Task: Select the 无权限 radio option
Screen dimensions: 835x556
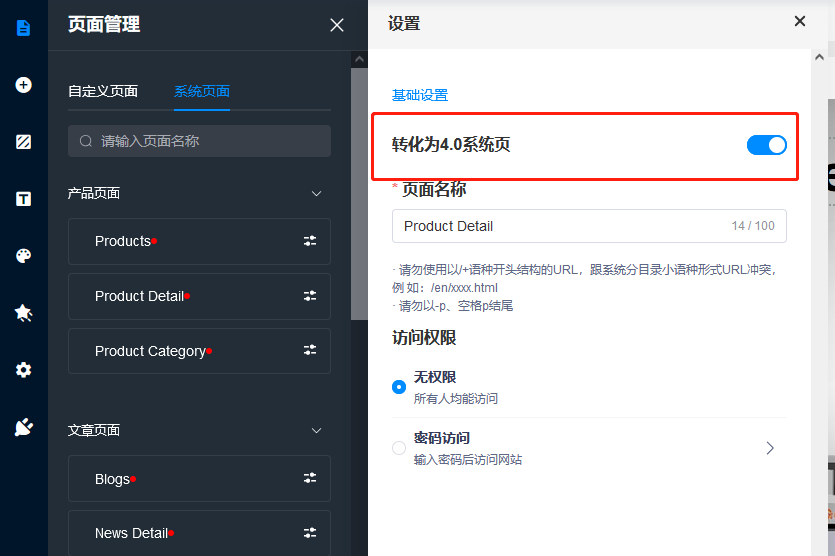Action: (x=399, y=386)
